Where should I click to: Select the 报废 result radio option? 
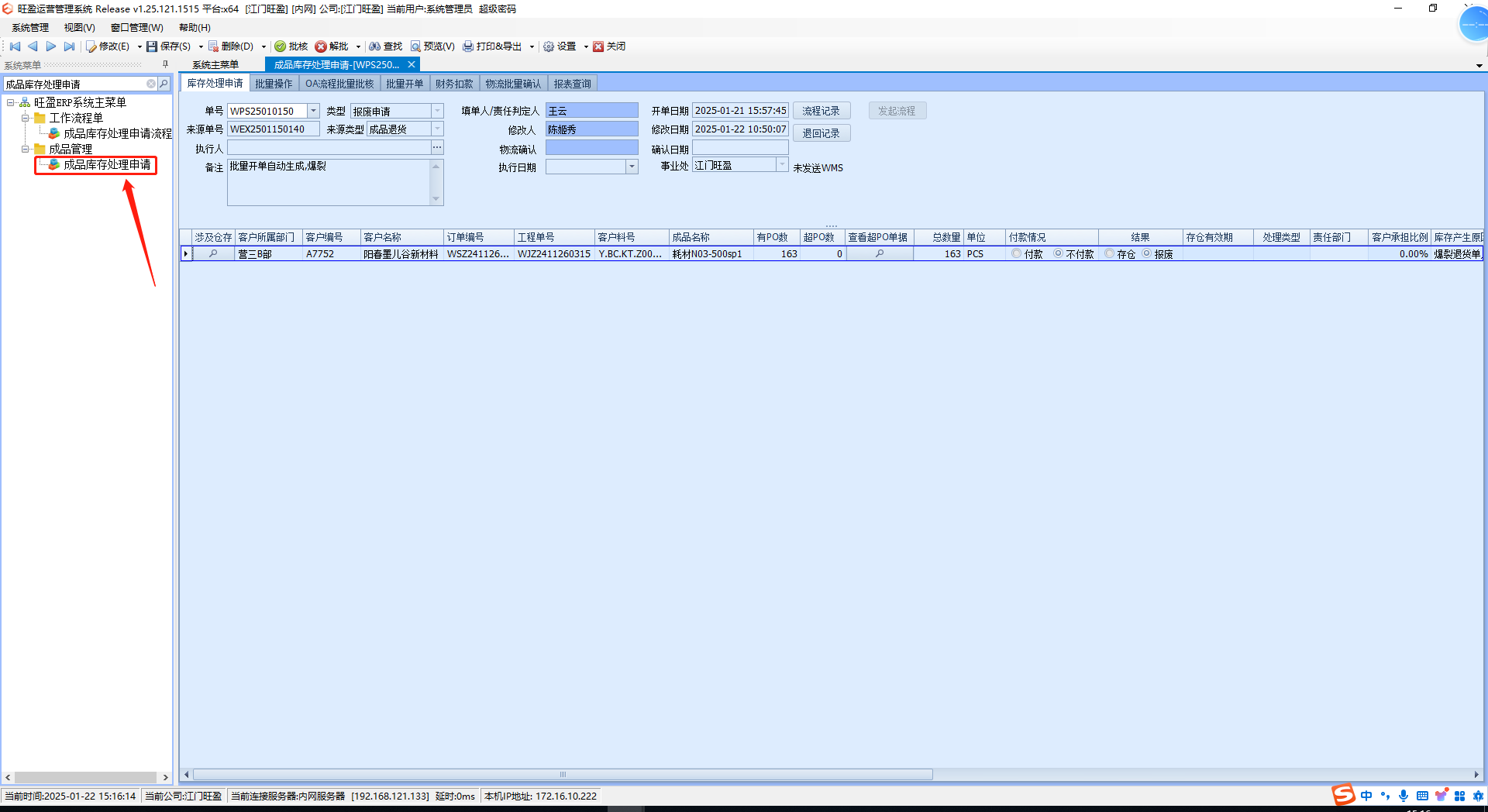(x=1146, y=253)
